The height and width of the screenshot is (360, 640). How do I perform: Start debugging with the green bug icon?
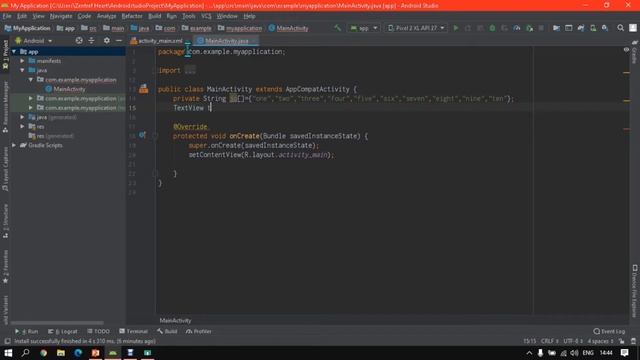[x=492, y=28]
